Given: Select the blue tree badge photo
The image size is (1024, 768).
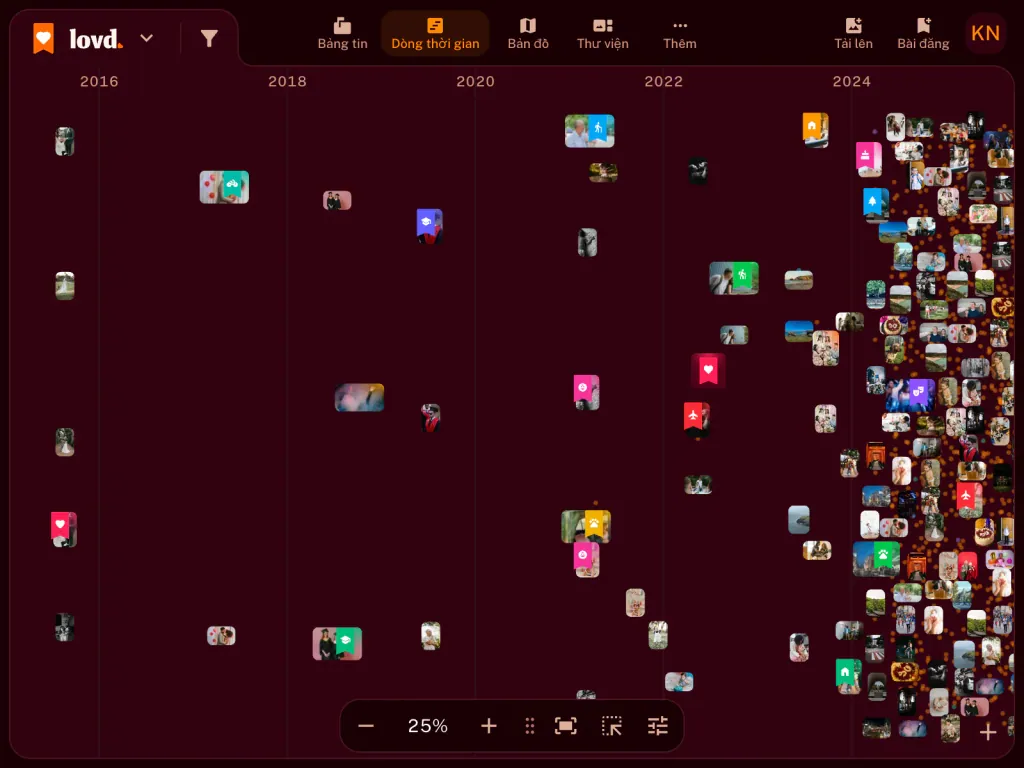Looking at the screenshot, I should 876,205.
